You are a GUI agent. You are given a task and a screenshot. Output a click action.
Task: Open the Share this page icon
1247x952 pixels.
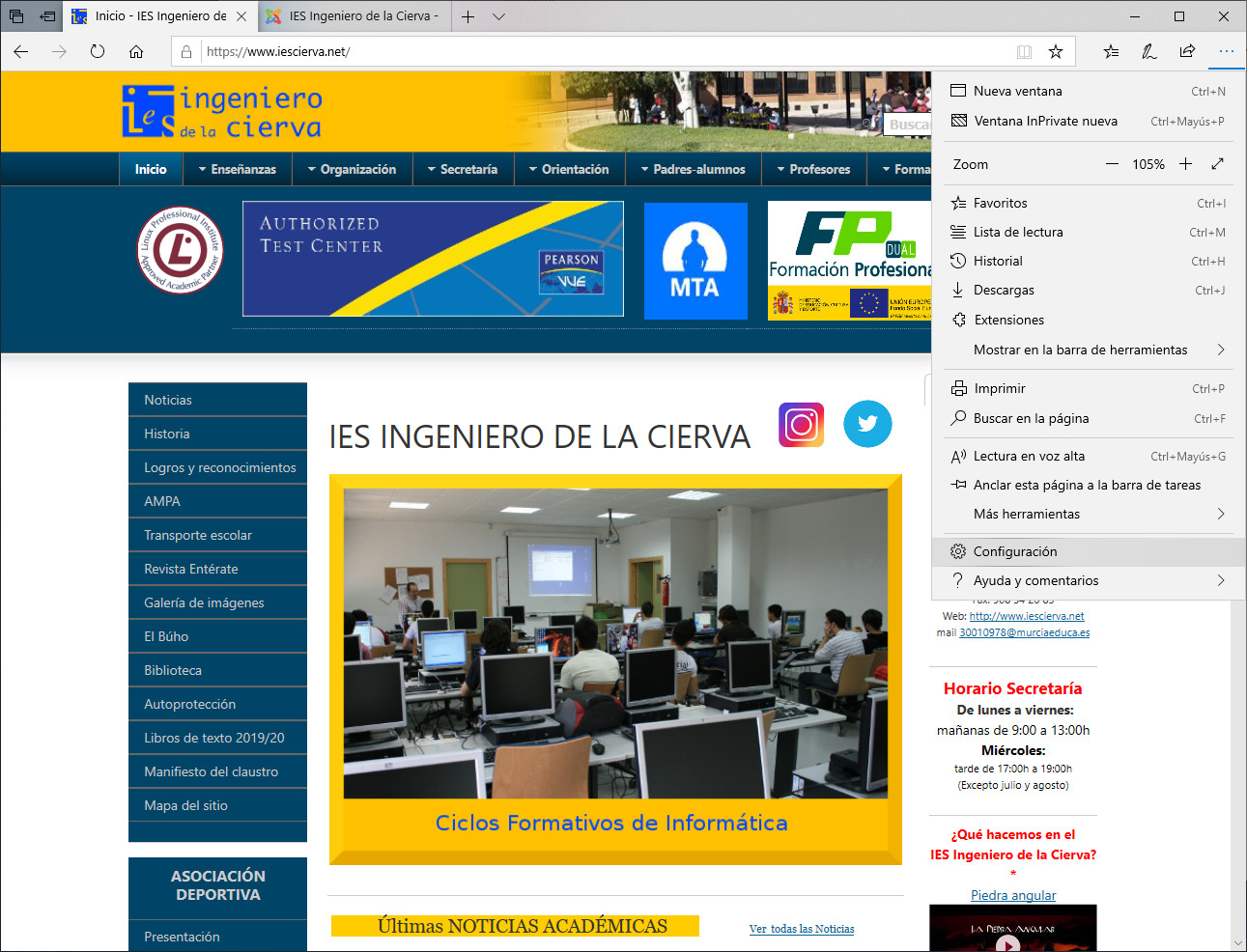[1187, 51]
